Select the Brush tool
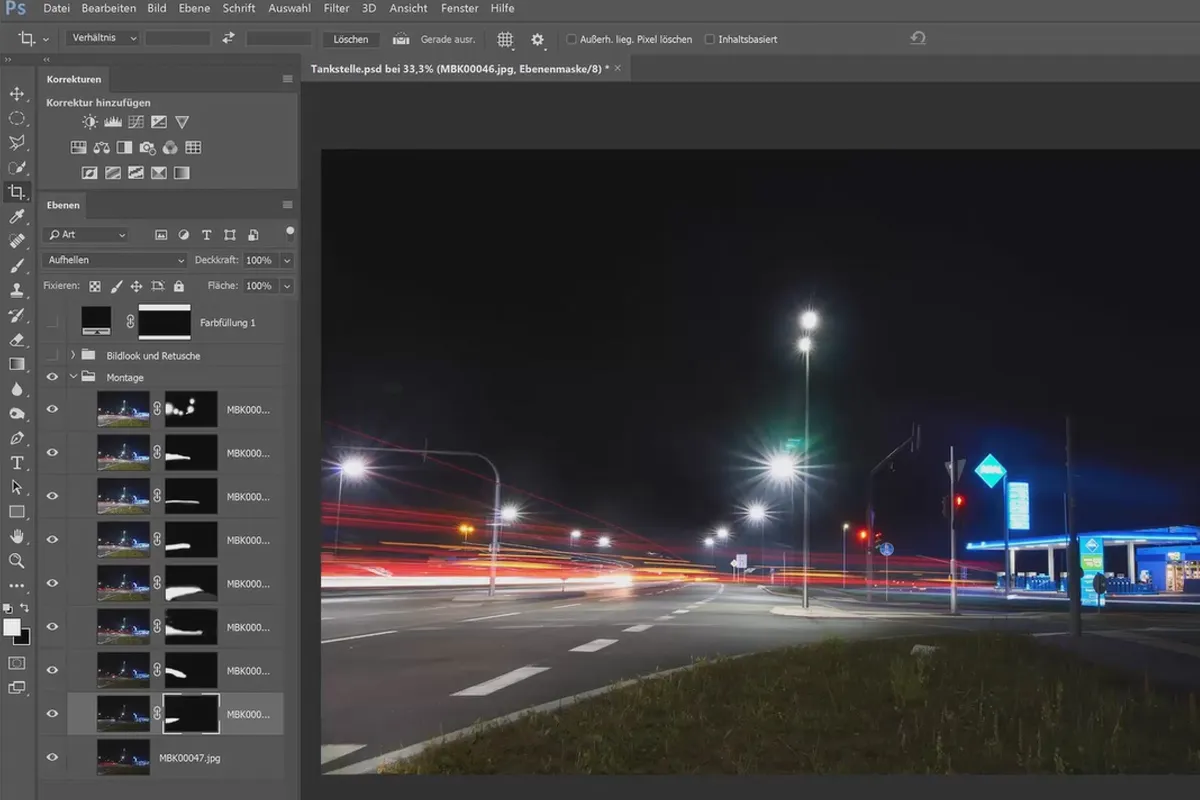The image size is (1200, 800). pos(17,266)
